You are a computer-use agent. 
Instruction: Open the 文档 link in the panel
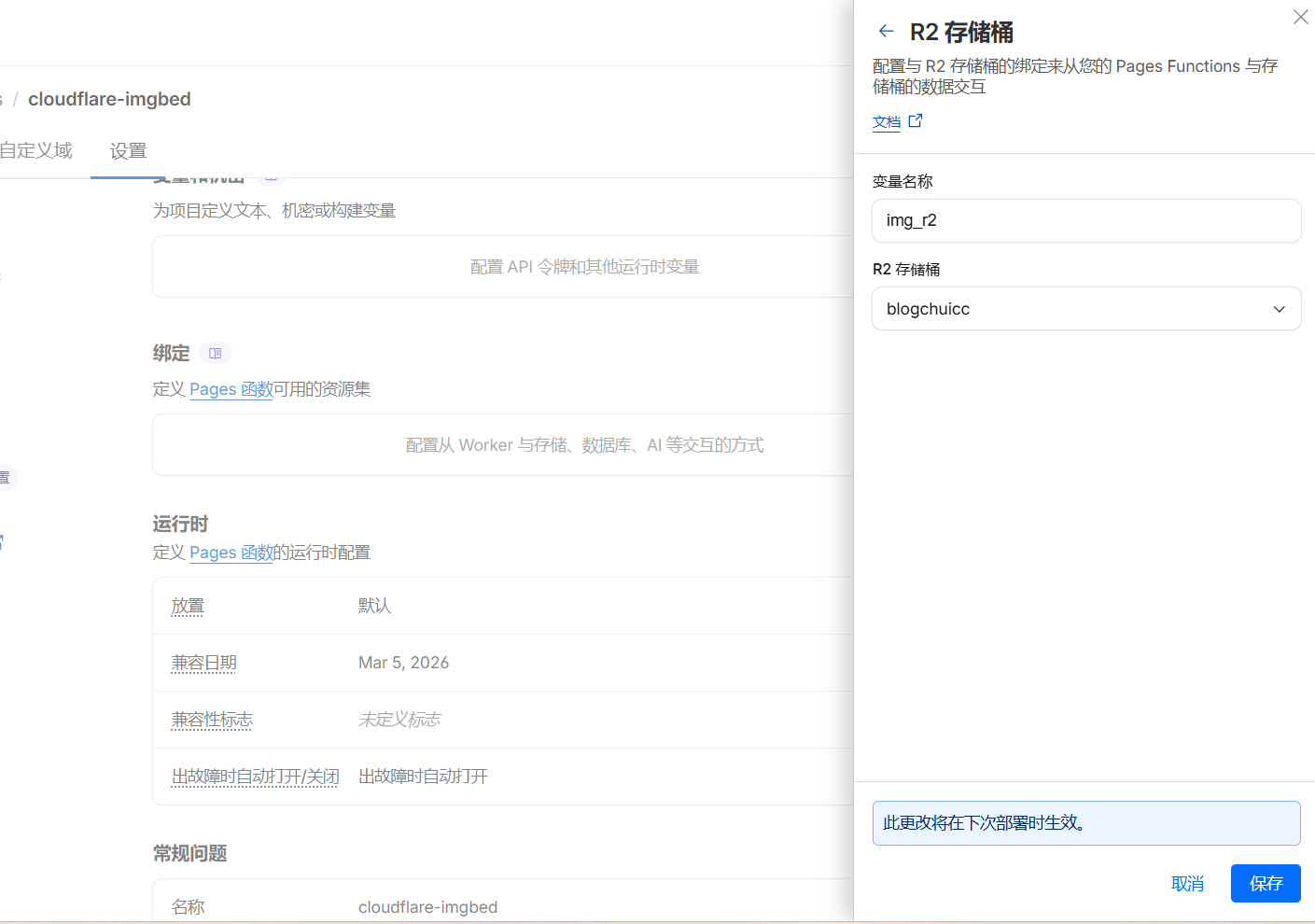click(887, 122)
